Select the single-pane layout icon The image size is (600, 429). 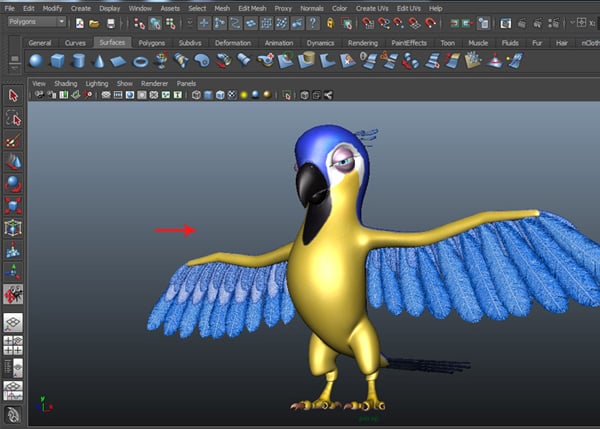tap(14, 323)
